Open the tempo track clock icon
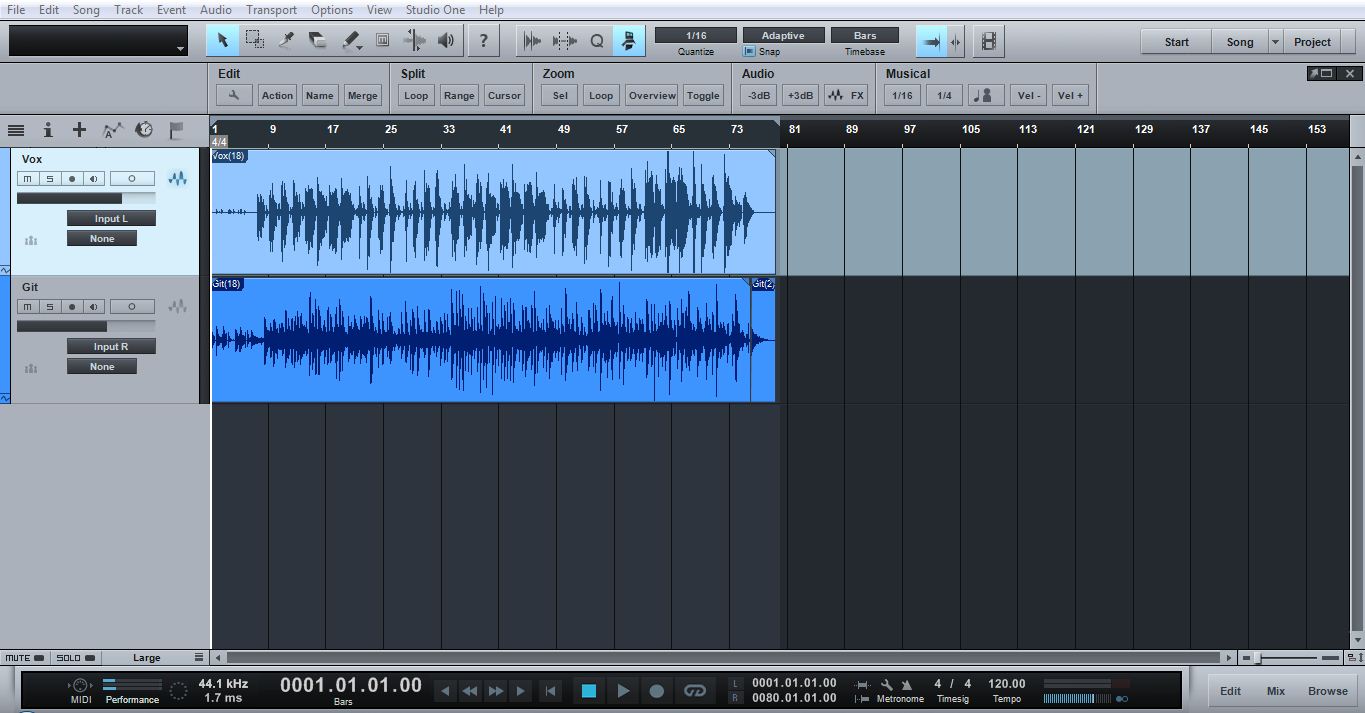The height and width of the screenshot is (713, 1365). (x=144, y=130)
